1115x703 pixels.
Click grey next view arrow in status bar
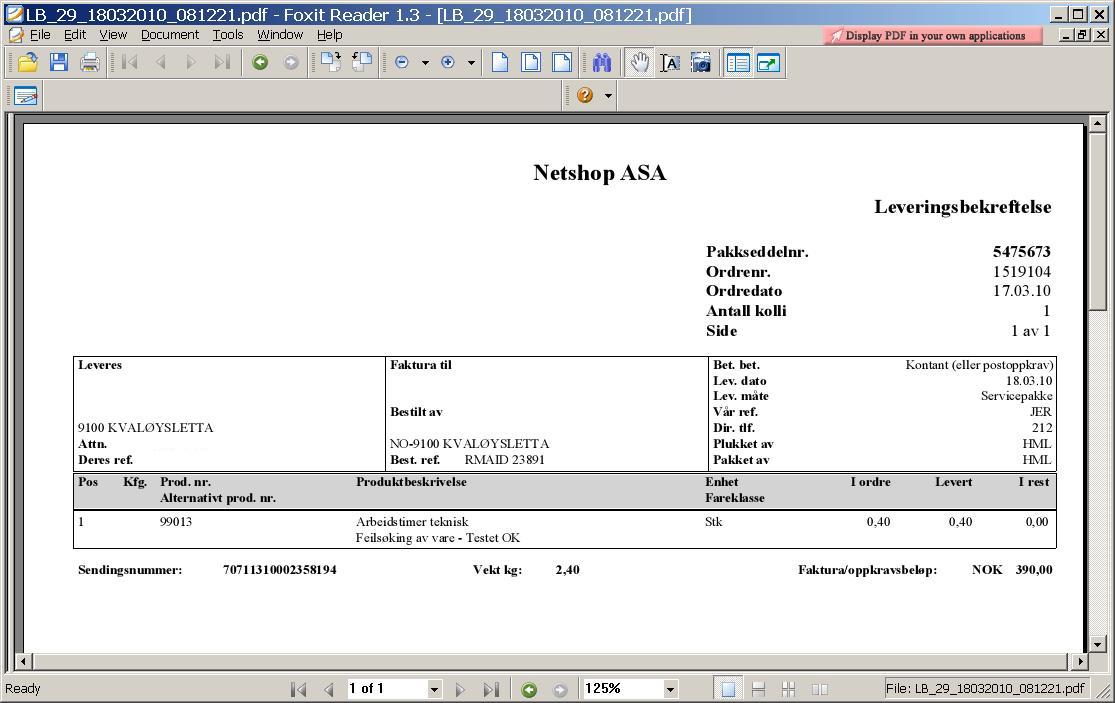coord(560,689)
